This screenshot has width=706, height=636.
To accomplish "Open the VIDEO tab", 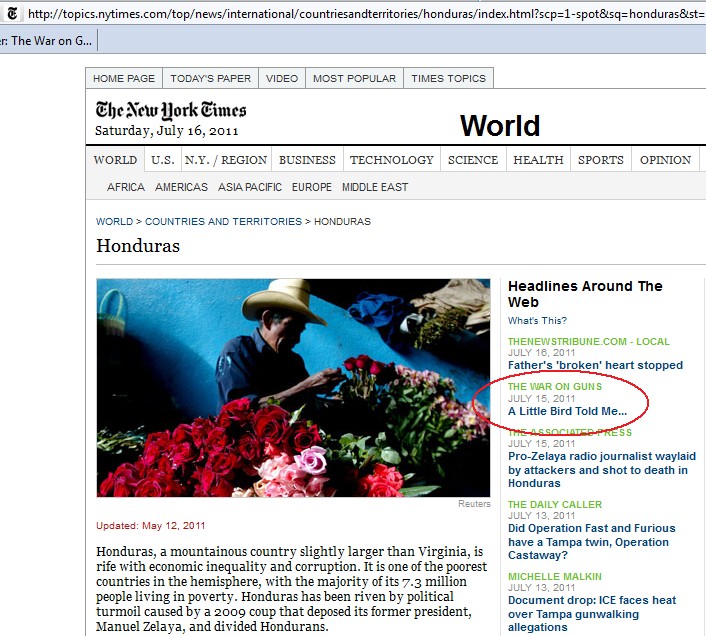I will pyautogui.click(x=282, y=78).
